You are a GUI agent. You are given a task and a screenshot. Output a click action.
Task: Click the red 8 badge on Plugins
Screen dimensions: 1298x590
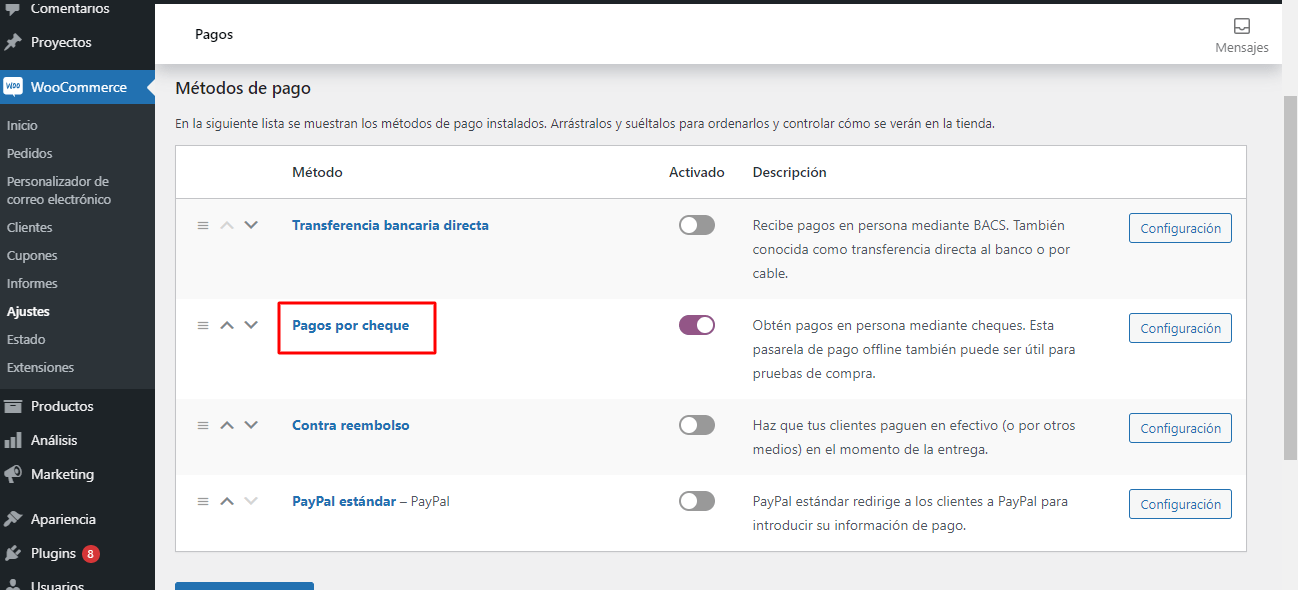(x=91, y=553)
